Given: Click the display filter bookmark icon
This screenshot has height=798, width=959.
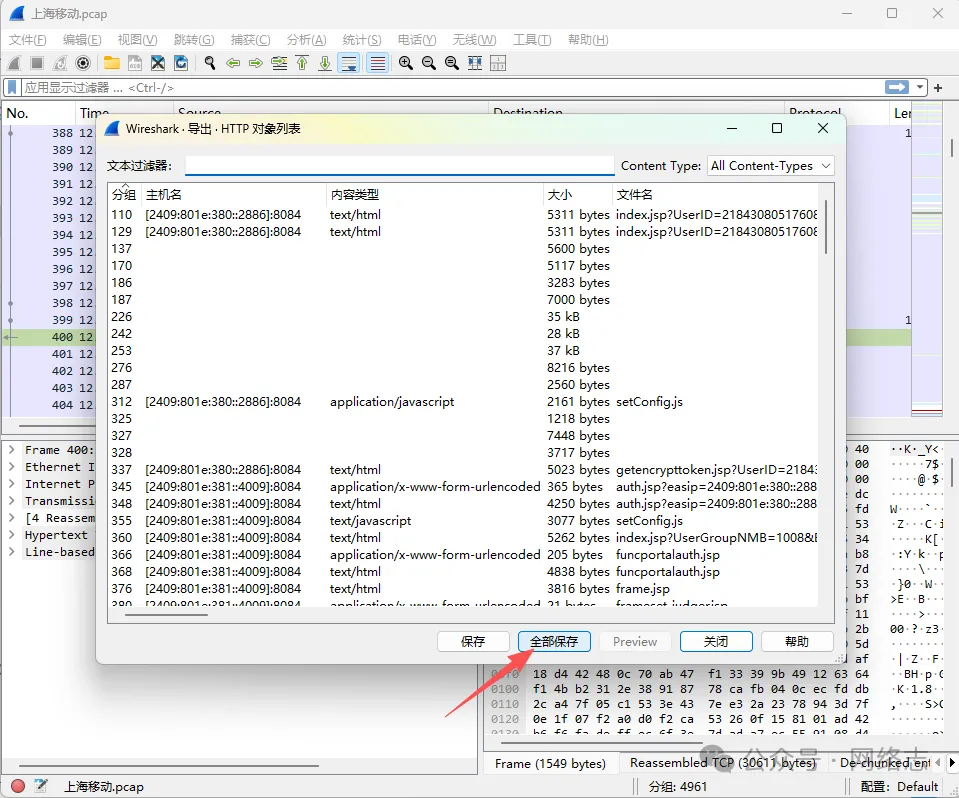Looking at the screenshot, I should [13, 88].
